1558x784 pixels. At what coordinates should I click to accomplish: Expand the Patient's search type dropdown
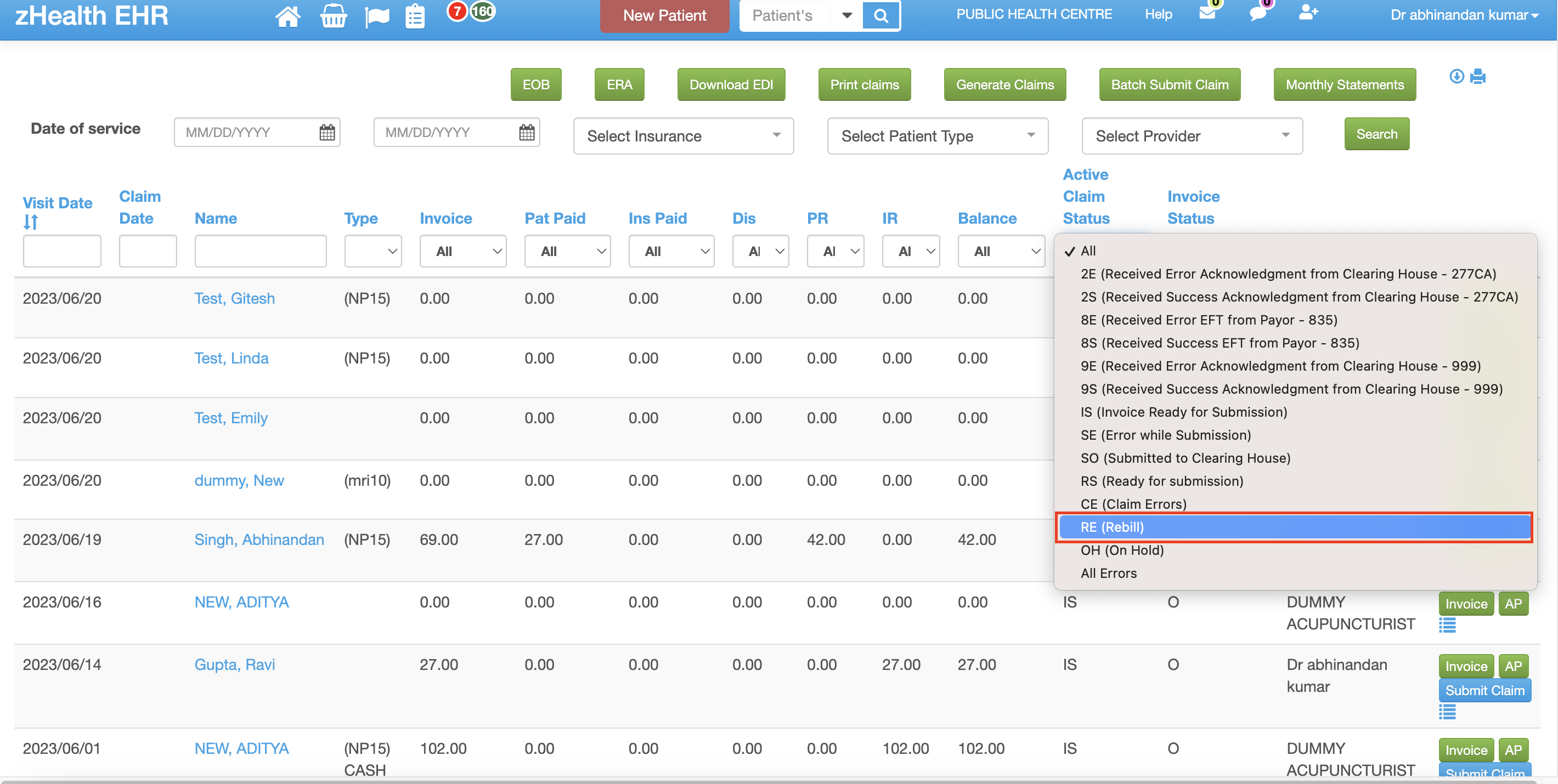tap(846, 15)
